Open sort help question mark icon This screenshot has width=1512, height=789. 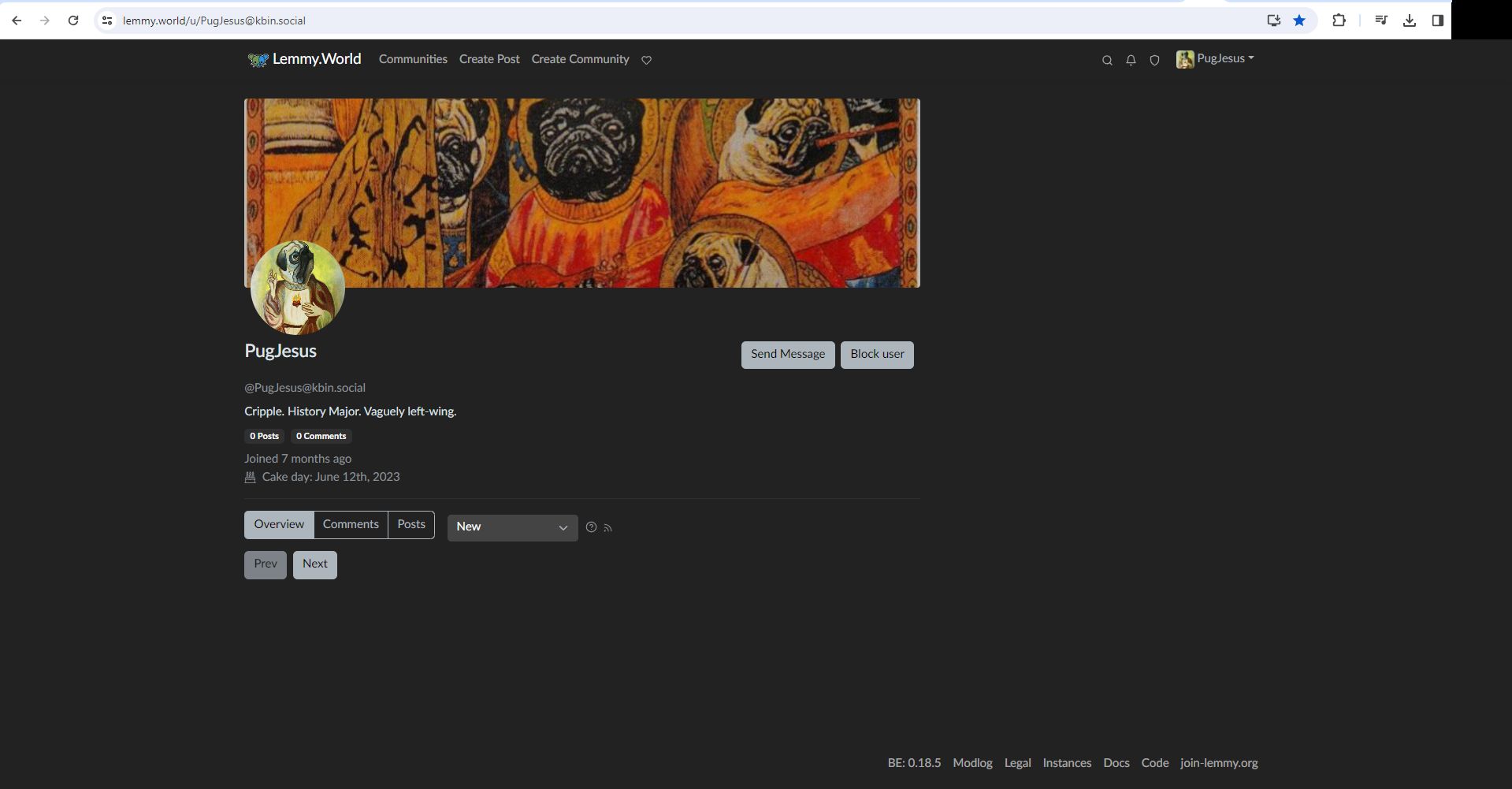click(591, 527)
